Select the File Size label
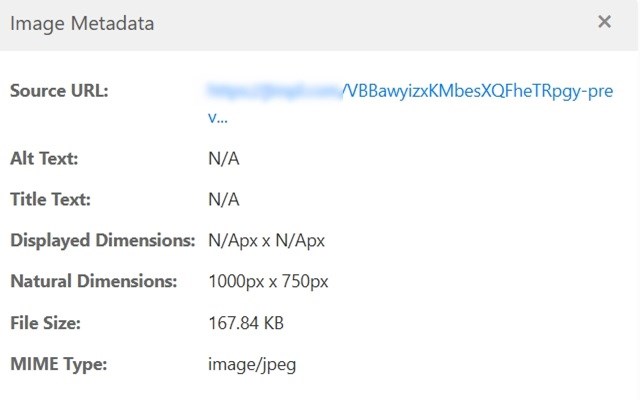640x400 pixels. pos(45,323)
